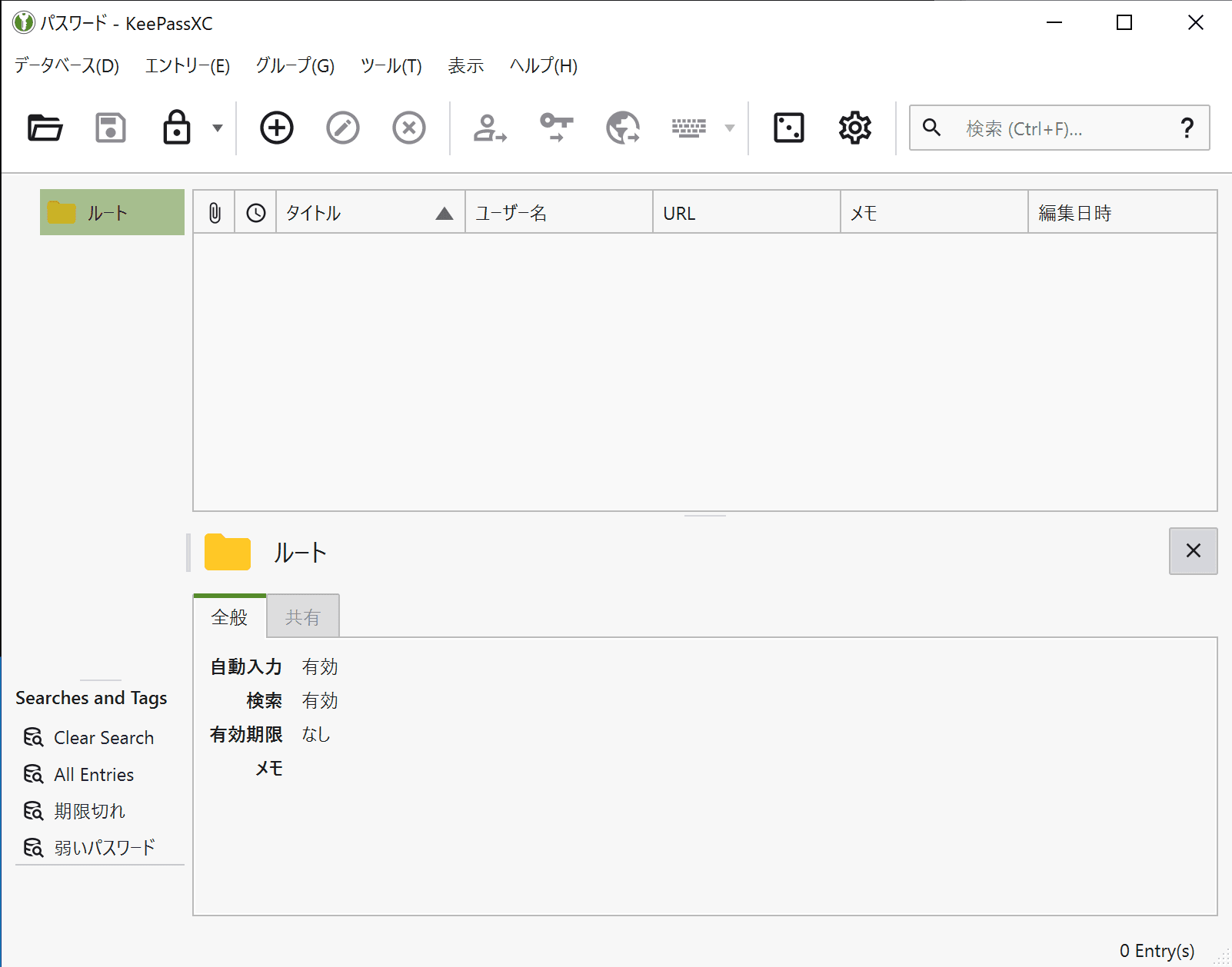Copy password with key arrow icon
Screen dimensions: 1232x967
point(556,128)
